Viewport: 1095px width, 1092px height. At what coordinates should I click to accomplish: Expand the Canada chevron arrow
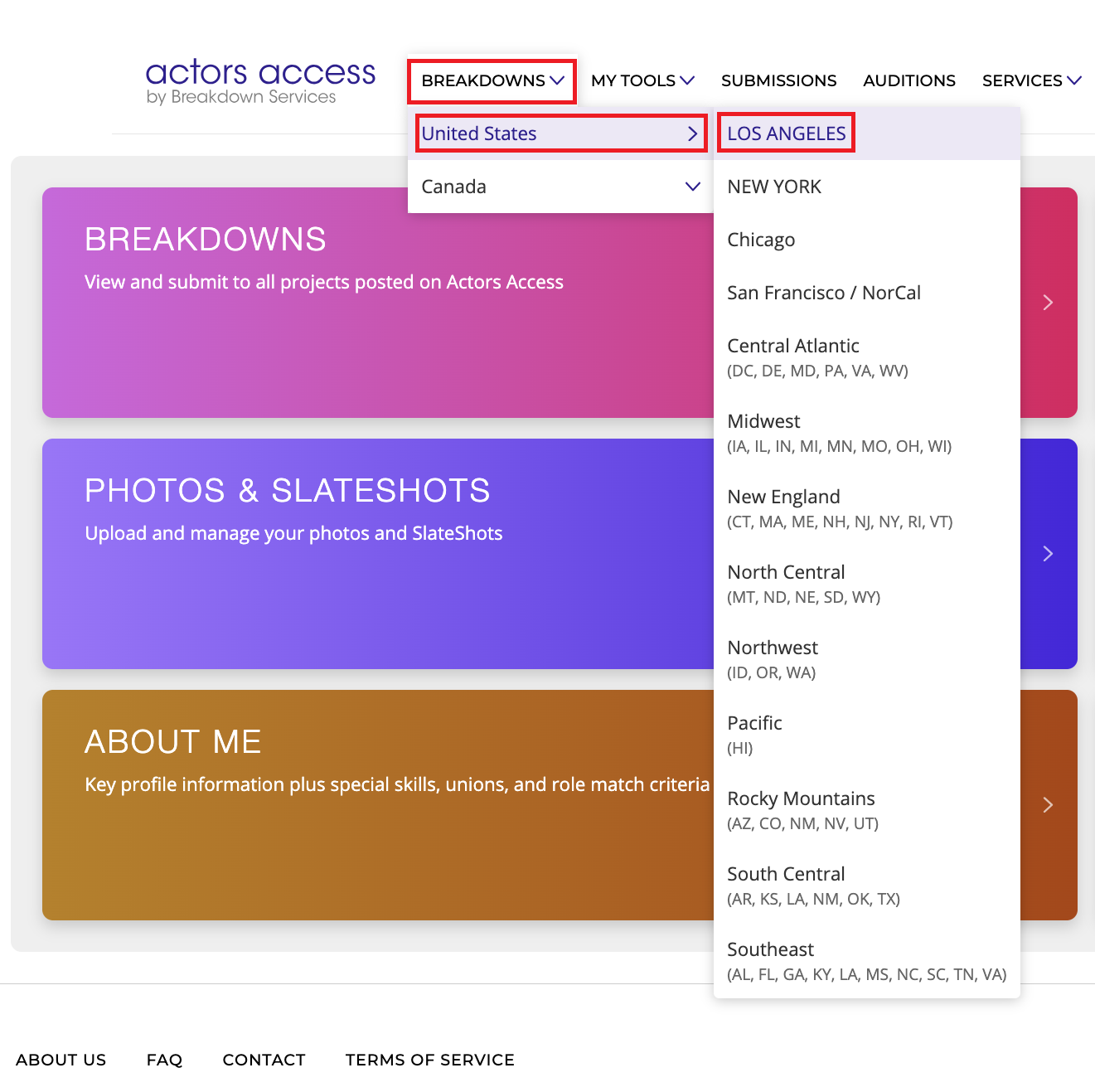pyautogui.click(x=693, y=187)
